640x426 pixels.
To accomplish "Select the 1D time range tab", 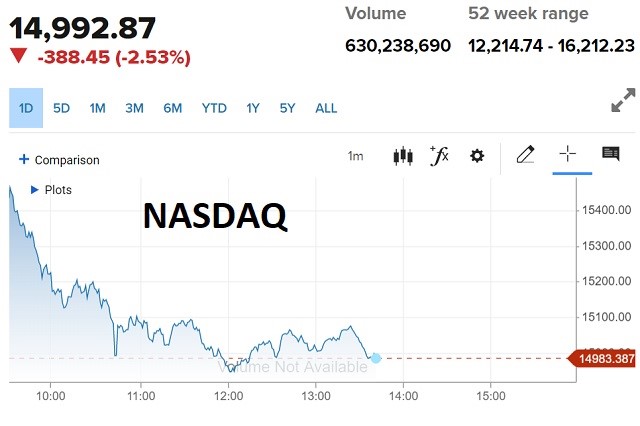I will pos(25,108).
